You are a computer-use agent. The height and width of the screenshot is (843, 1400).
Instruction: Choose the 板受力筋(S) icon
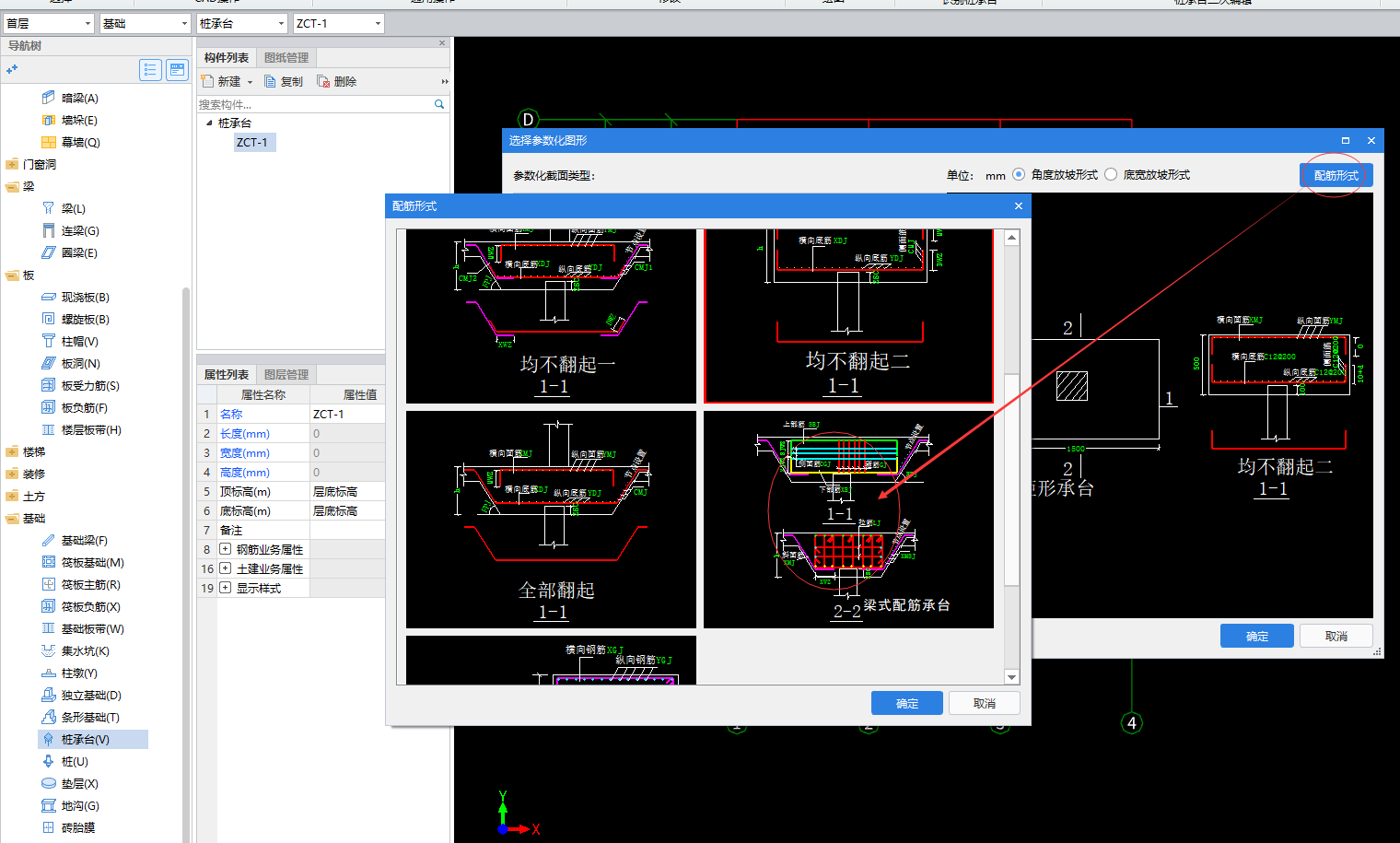(49, 385)
